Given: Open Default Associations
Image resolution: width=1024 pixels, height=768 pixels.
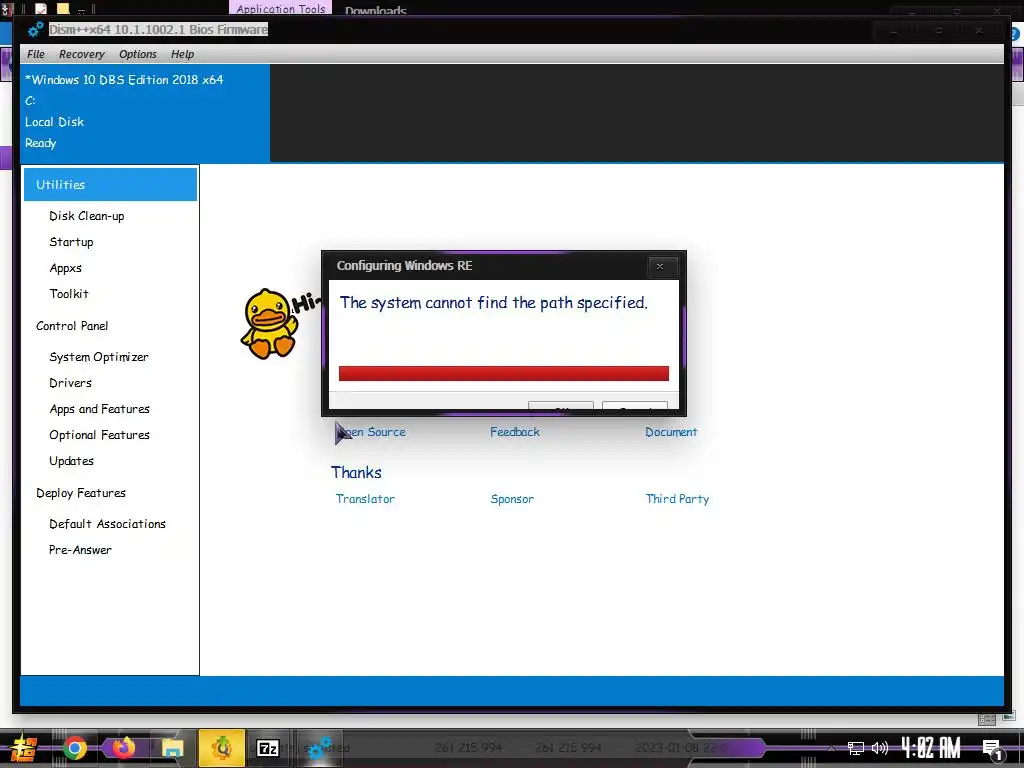Looking at the screenshot, I should pos(108,524).
